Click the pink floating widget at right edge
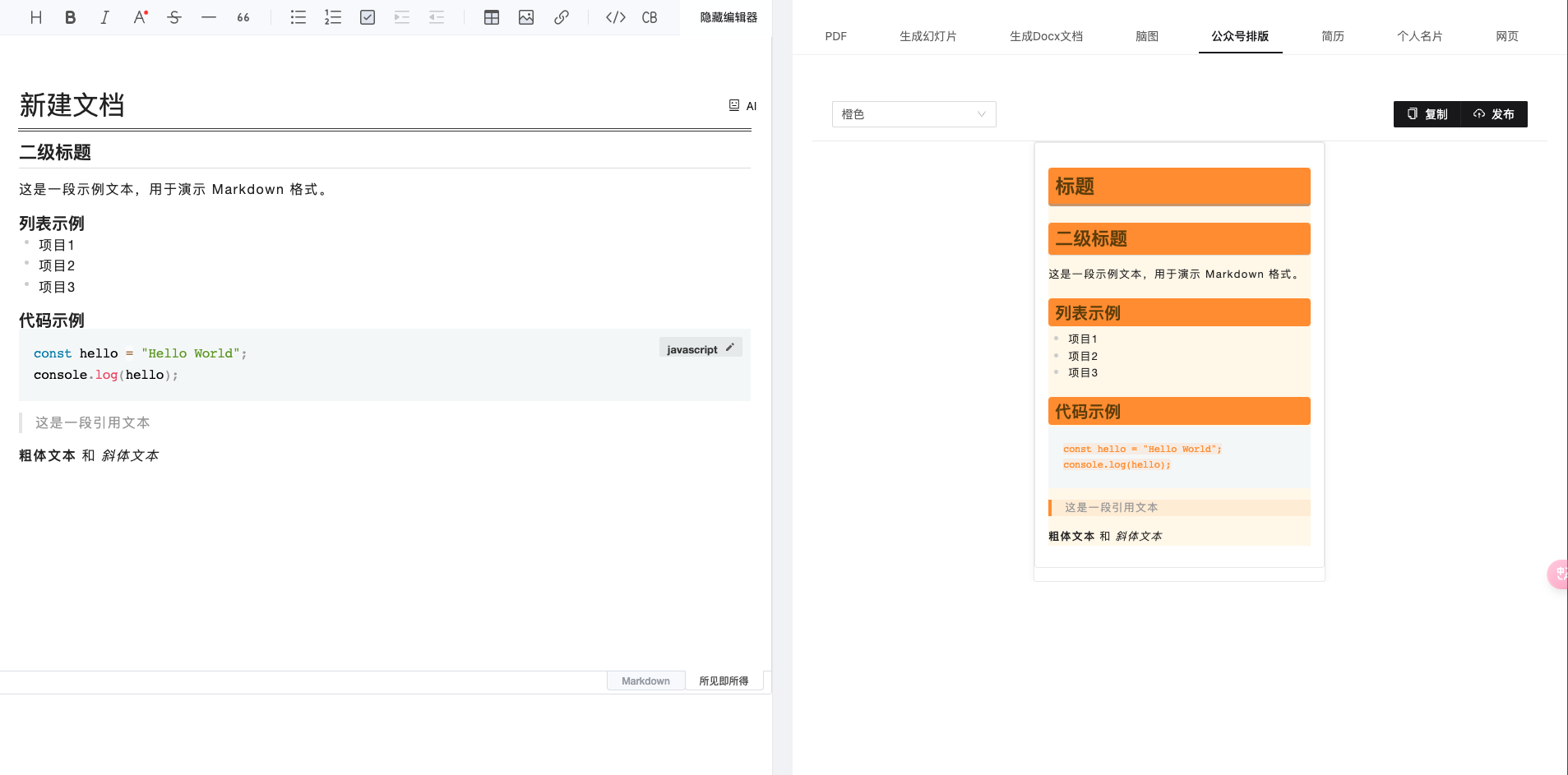Viewport: 1568px width, 775px height. [x=1558, y=574]
